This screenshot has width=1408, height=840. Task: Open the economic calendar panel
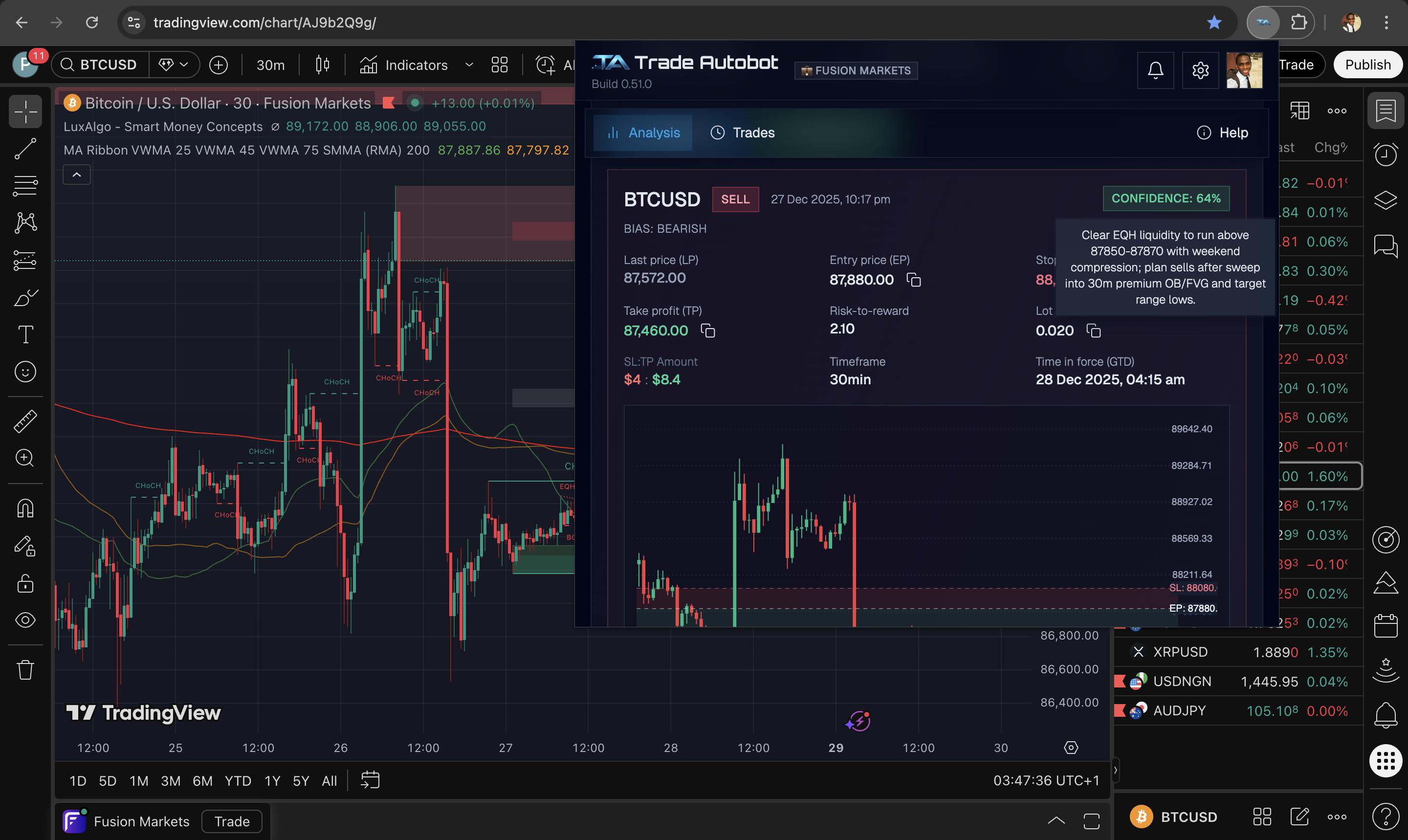click(x=1386, y=625)
